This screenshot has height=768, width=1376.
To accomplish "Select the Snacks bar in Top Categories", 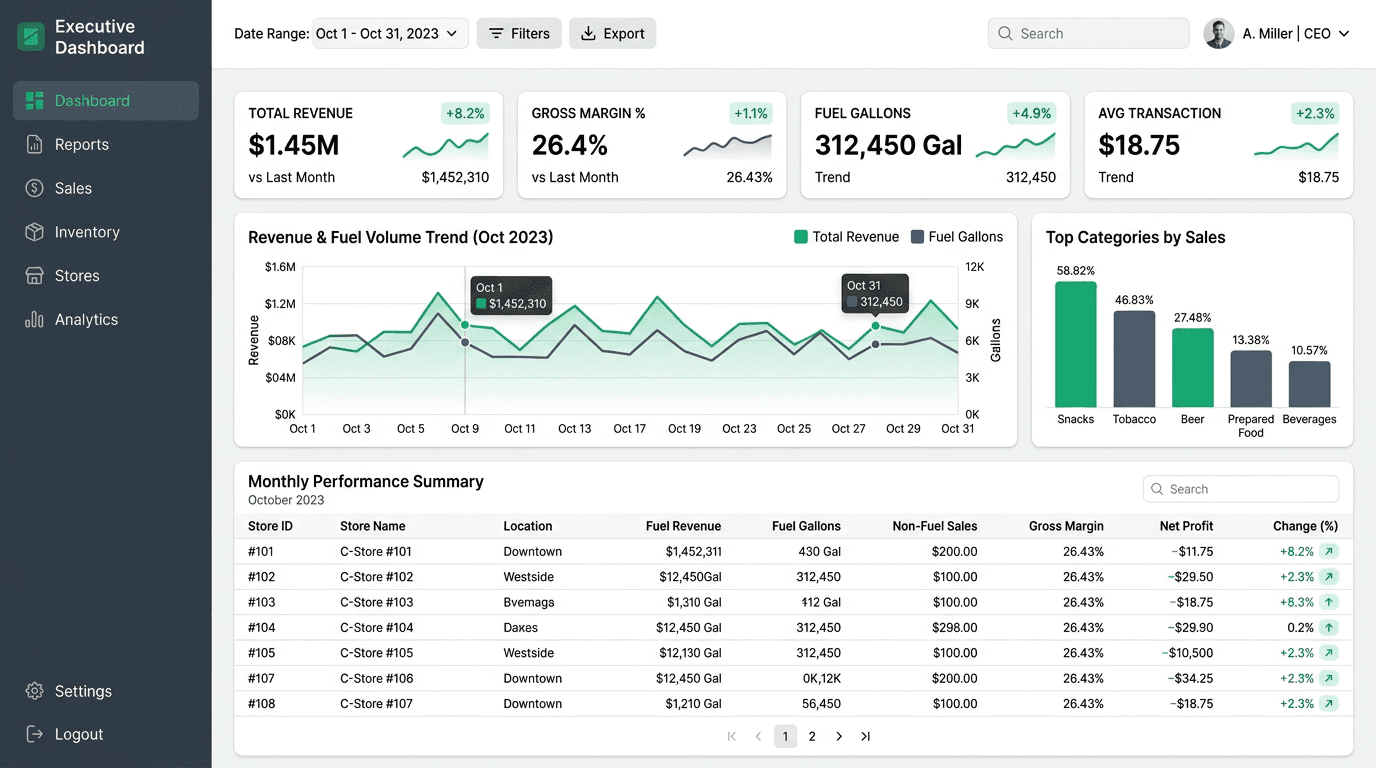I will [1076, 344].
